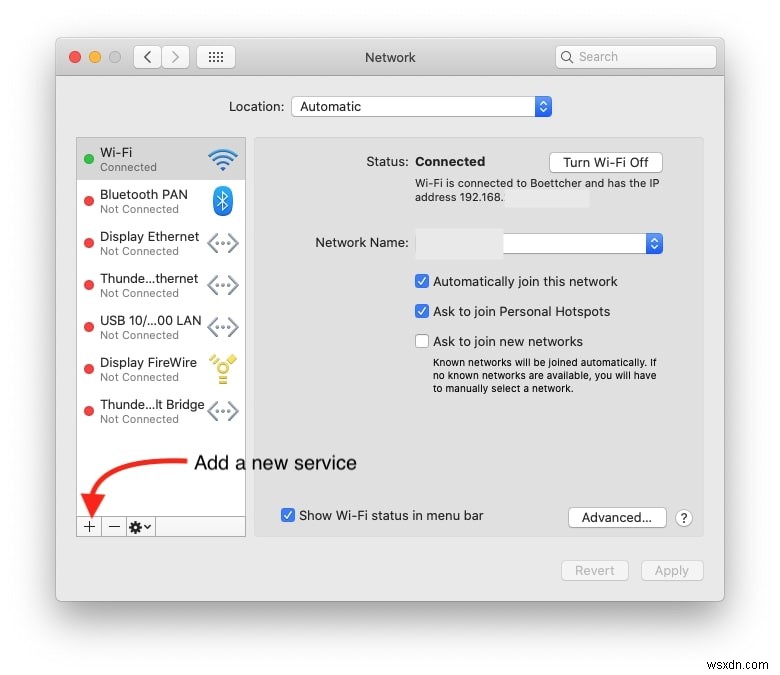Screen dimensions: 780x675
Task: Go forward with the right chevron button
Action: click(x=175, y=57)
